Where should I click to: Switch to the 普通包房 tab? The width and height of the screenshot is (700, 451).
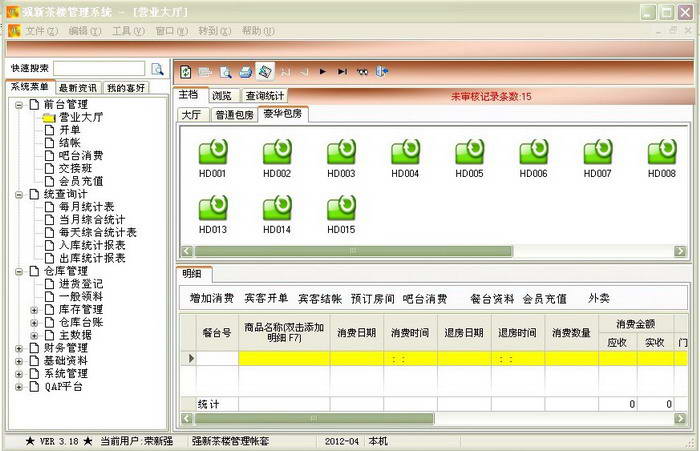[234, 115]
